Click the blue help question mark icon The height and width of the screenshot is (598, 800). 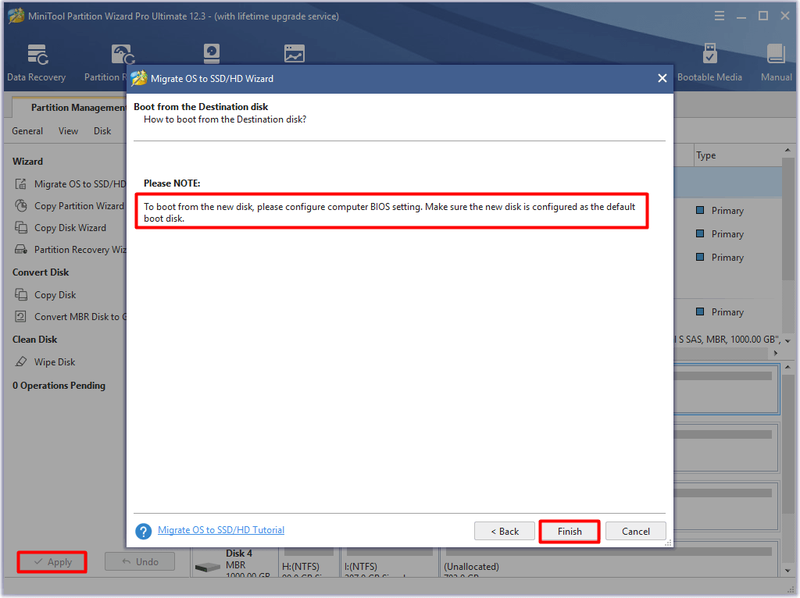[x=143, y=531]
